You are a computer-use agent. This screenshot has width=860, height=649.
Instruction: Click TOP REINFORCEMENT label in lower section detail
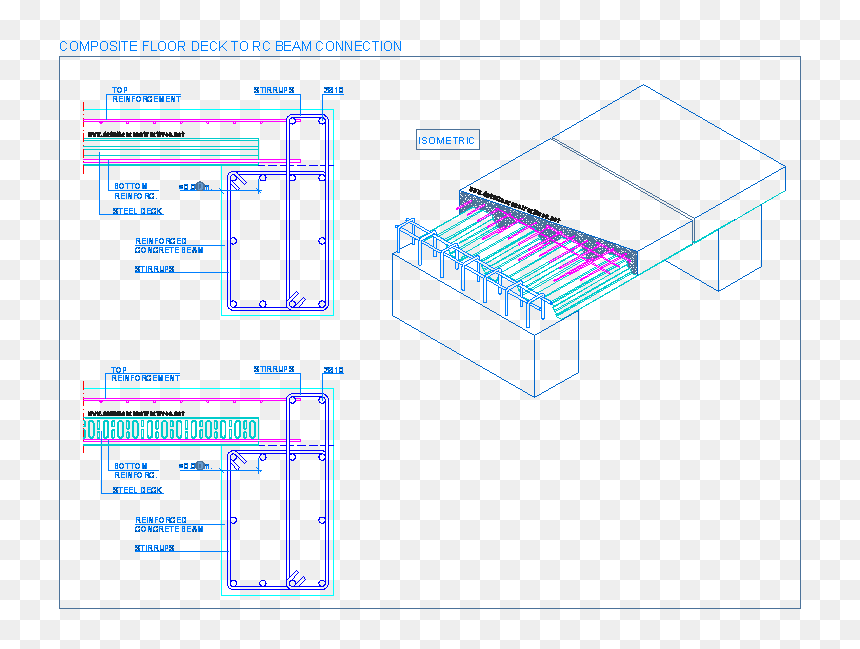point(145,374)
